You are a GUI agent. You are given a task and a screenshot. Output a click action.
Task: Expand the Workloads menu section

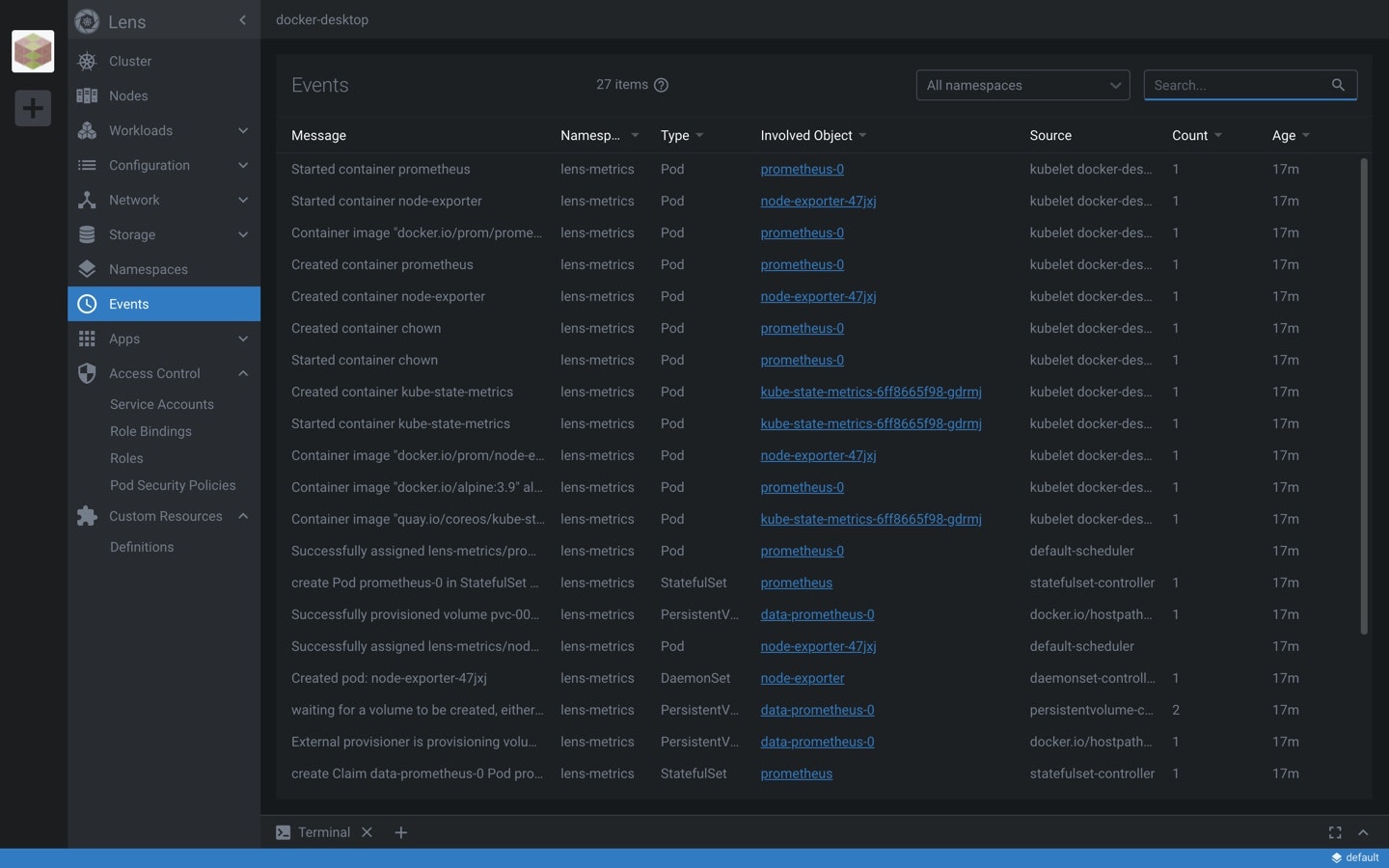click(x=243, y=130)
